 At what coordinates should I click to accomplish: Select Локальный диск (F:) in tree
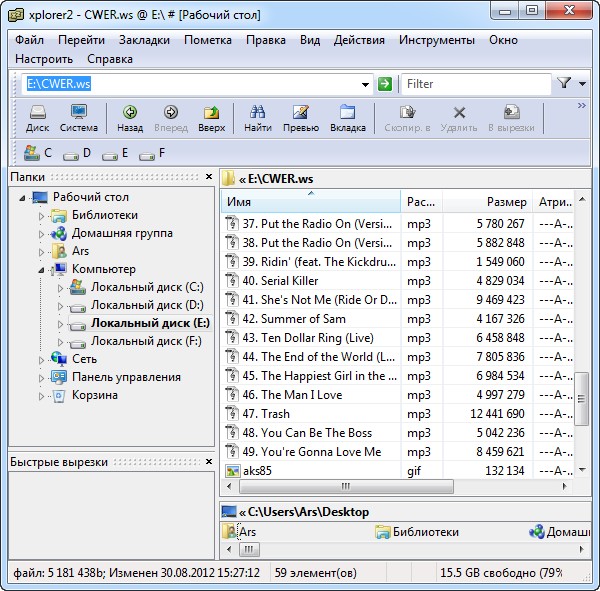146,341
